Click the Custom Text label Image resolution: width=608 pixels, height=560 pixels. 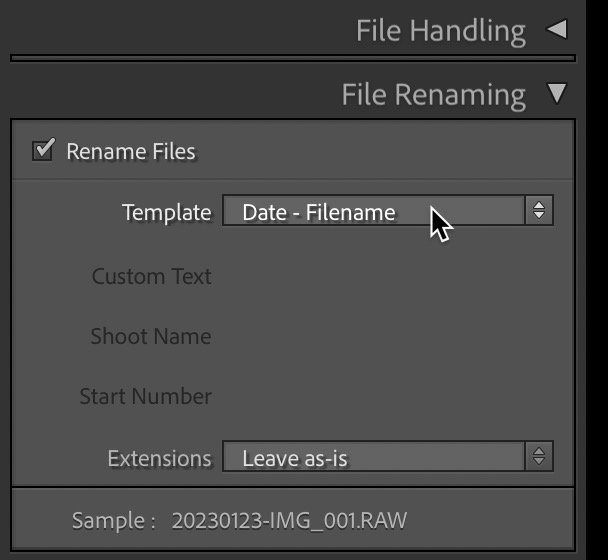click(152, 277)
